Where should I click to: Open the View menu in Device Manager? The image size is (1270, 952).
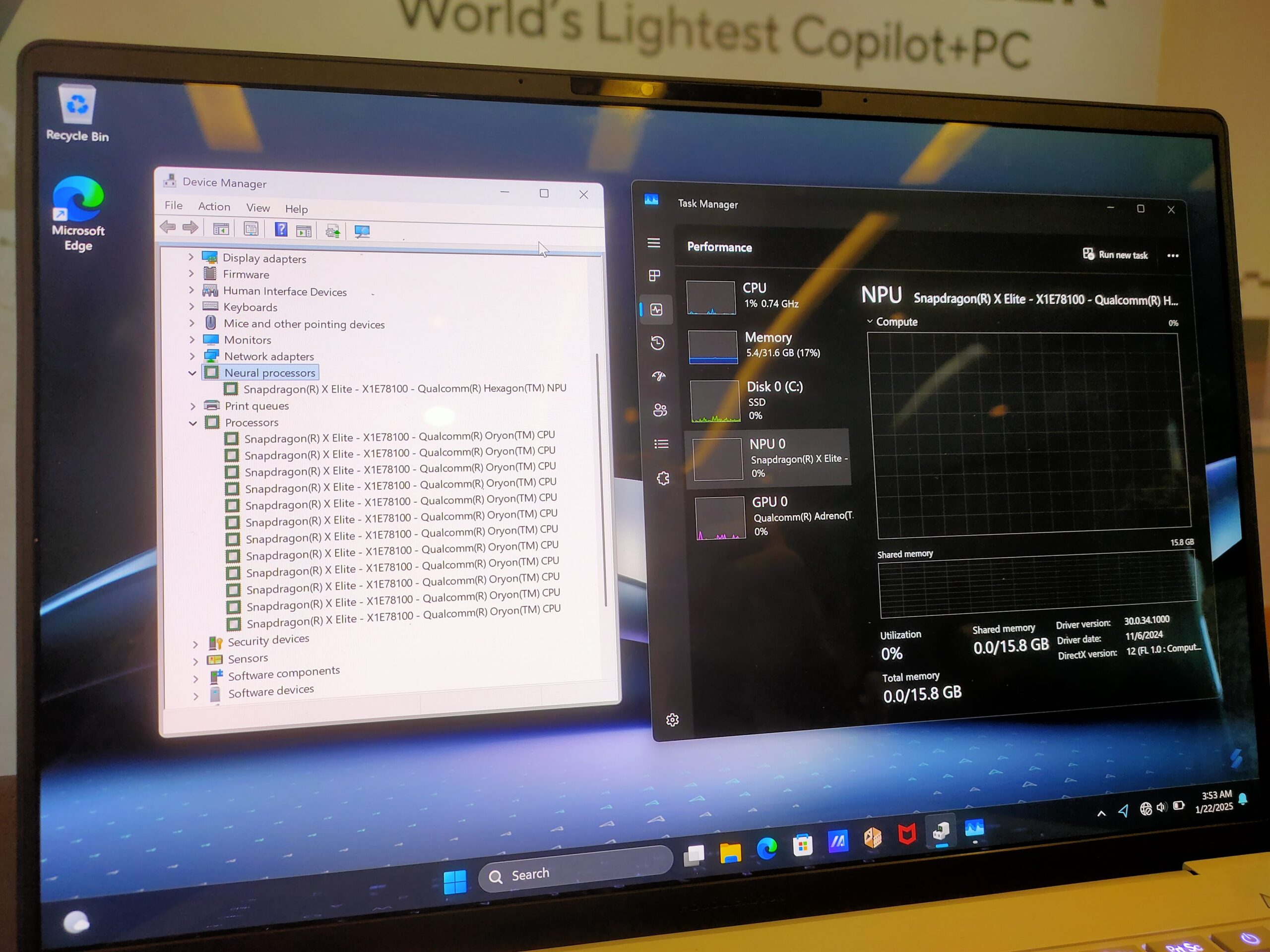(258, 208)
